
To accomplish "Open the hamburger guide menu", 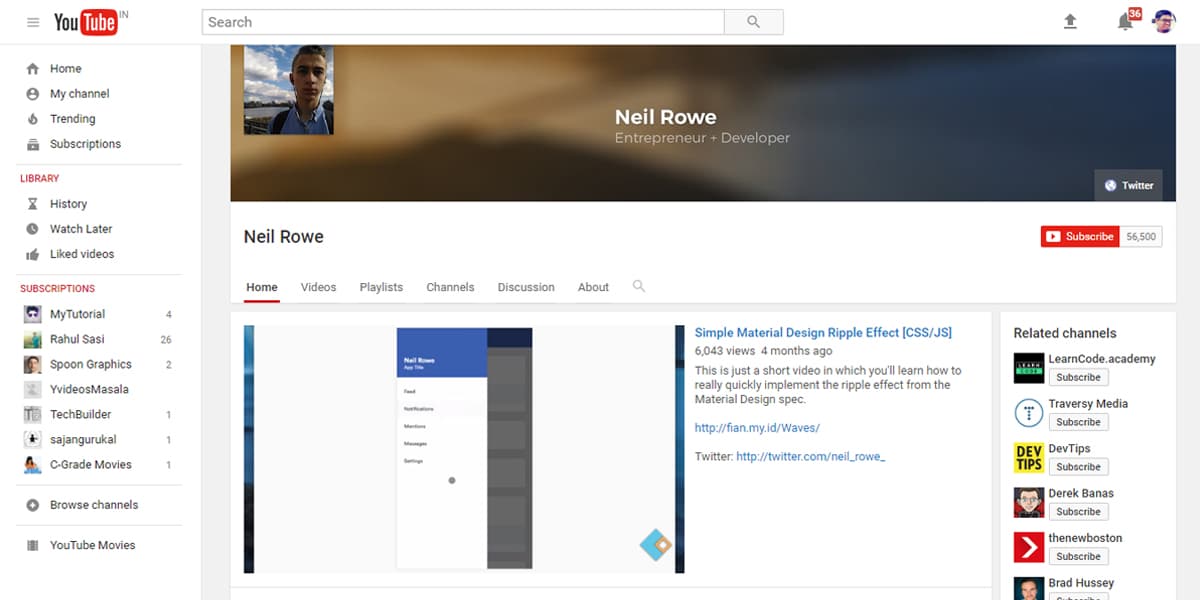I will pyautogui.click(x=33, y=22).
